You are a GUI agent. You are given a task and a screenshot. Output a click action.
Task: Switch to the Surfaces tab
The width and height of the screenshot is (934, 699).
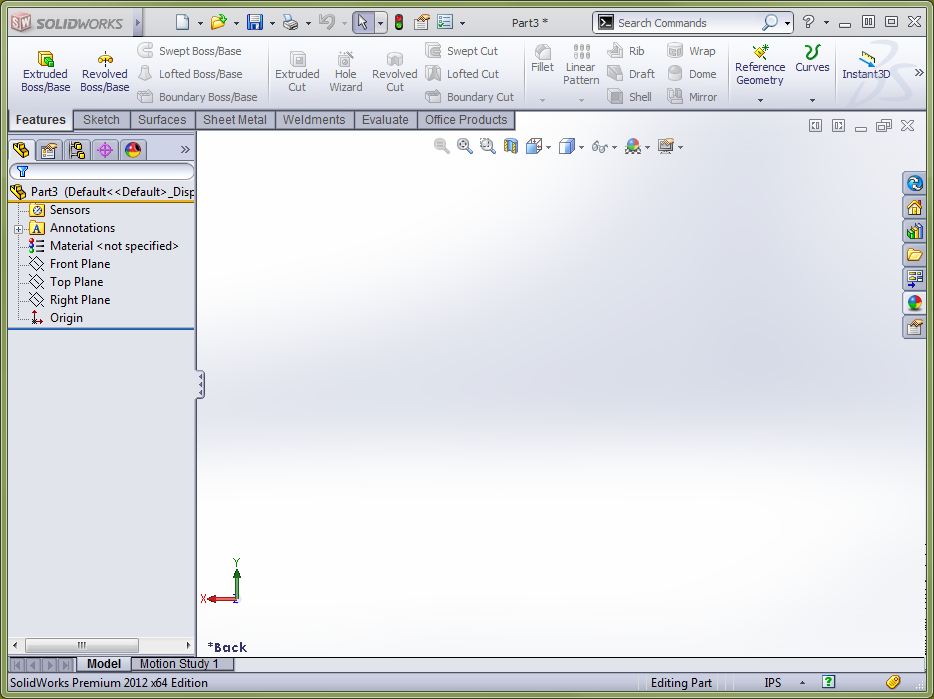(x=162, y=120)
